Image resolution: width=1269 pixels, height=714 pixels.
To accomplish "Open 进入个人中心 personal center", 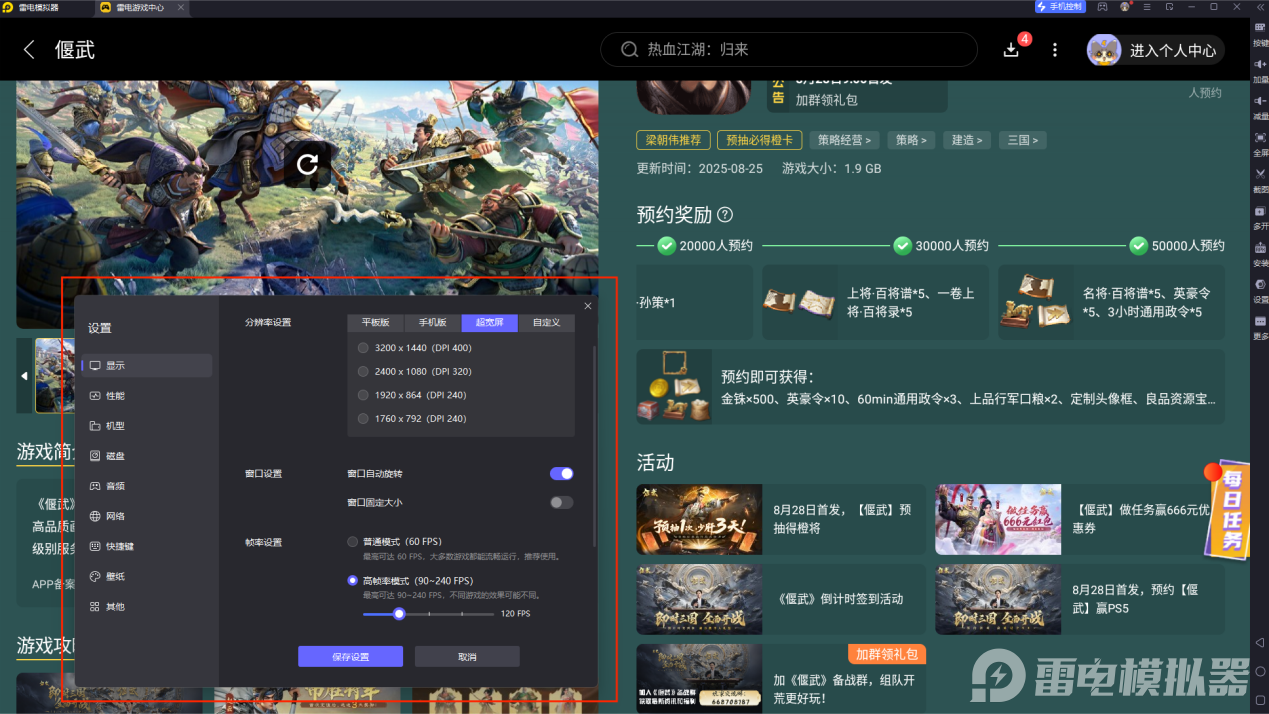I will [x=1154, y=49].
